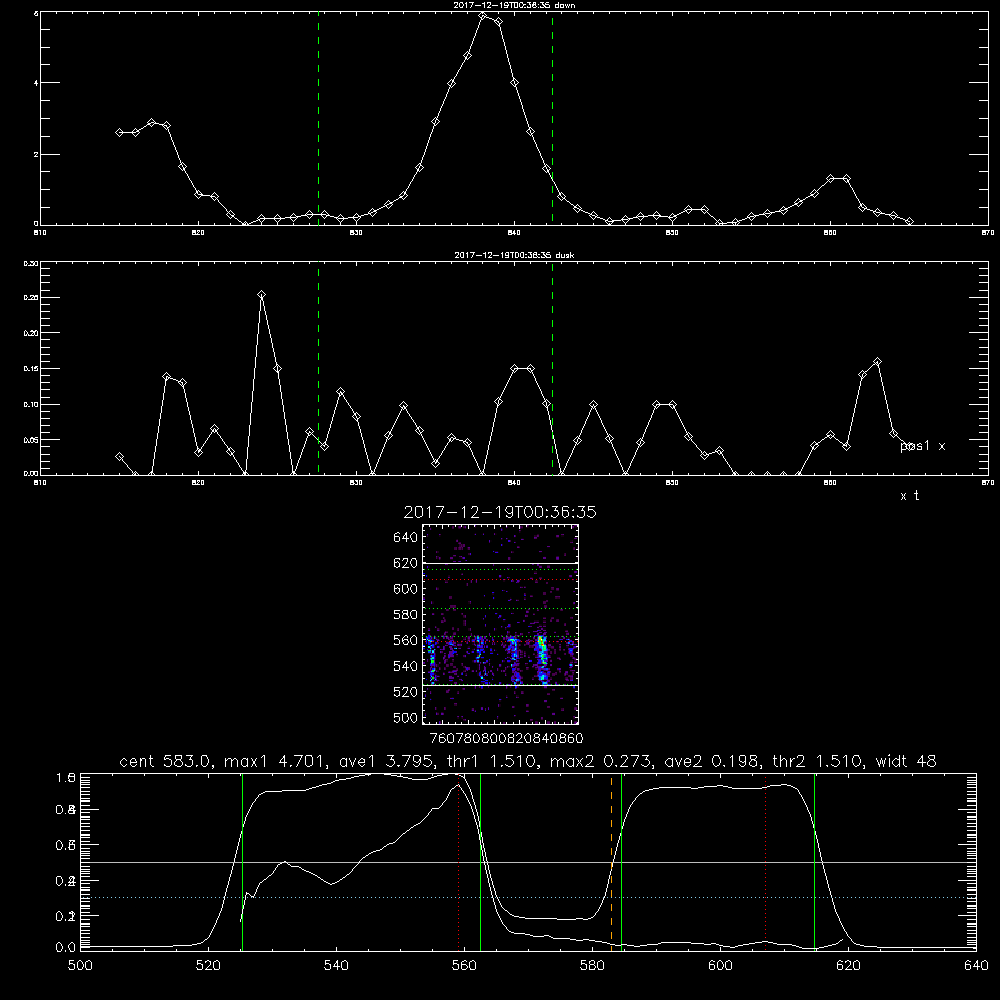Click the right green dashed line in dusk plot
Screen dimensions: 1000x1000
pos(552,368)
